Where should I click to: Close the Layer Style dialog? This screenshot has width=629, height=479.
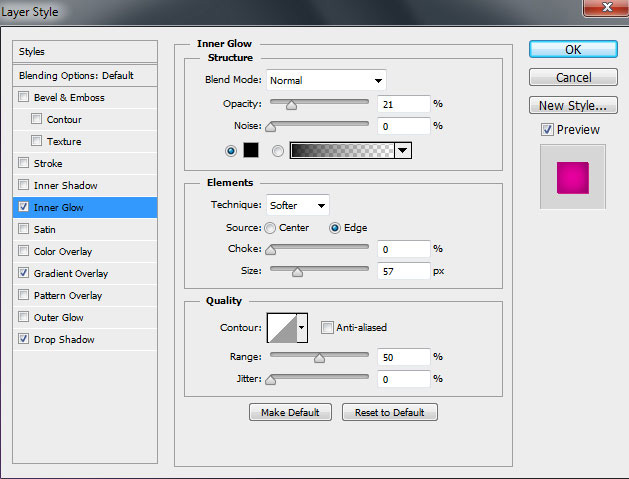(x=602, y=11)
